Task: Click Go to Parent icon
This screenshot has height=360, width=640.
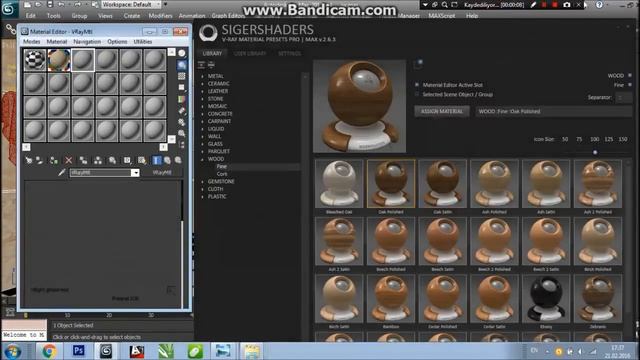Action: 167,160
